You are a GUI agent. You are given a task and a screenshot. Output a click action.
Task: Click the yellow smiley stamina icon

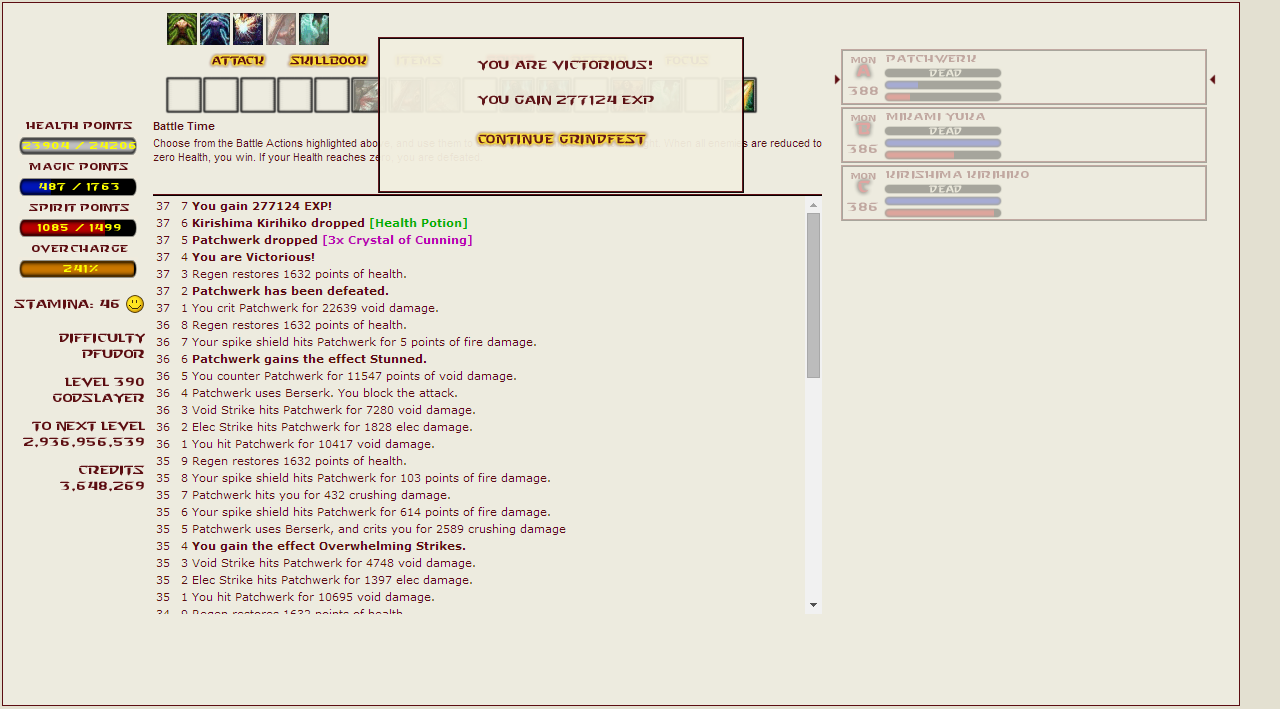pyautogui.click(x=135, y=304)
